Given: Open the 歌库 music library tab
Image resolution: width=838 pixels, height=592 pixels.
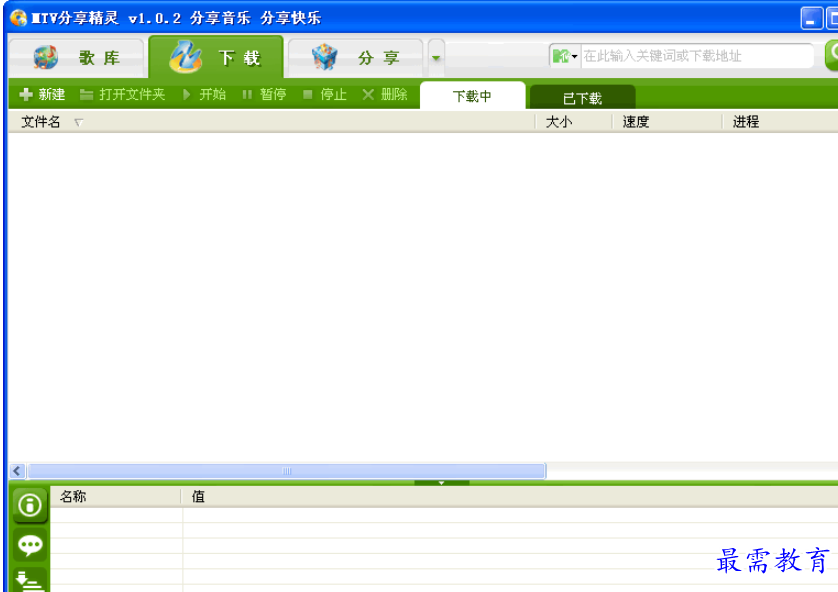Looking at the screenshot, I should (x=76, y=58).
